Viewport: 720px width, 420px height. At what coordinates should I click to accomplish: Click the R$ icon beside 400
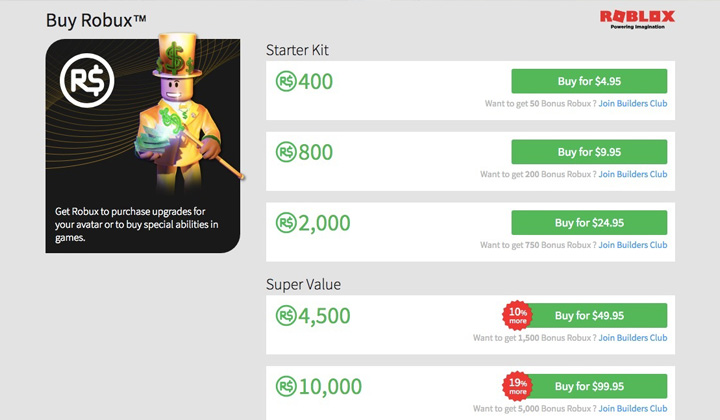286,82
